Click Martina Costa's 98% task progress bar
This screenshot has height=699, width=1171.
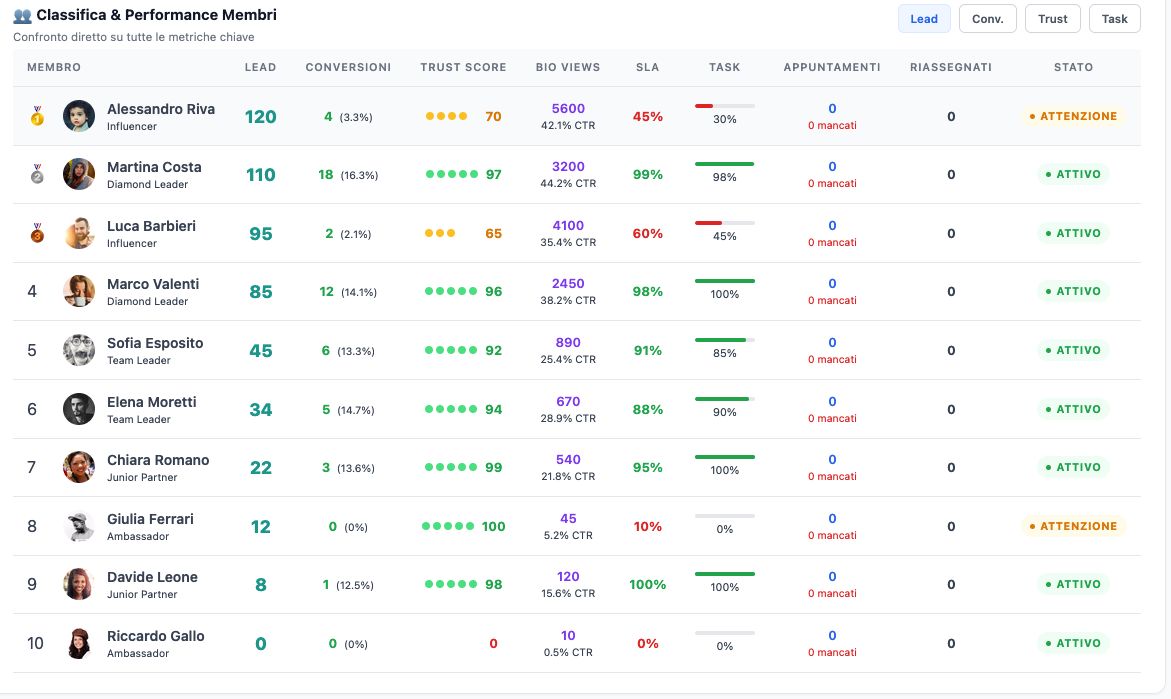pyautogui.click(x=724, y=164)
